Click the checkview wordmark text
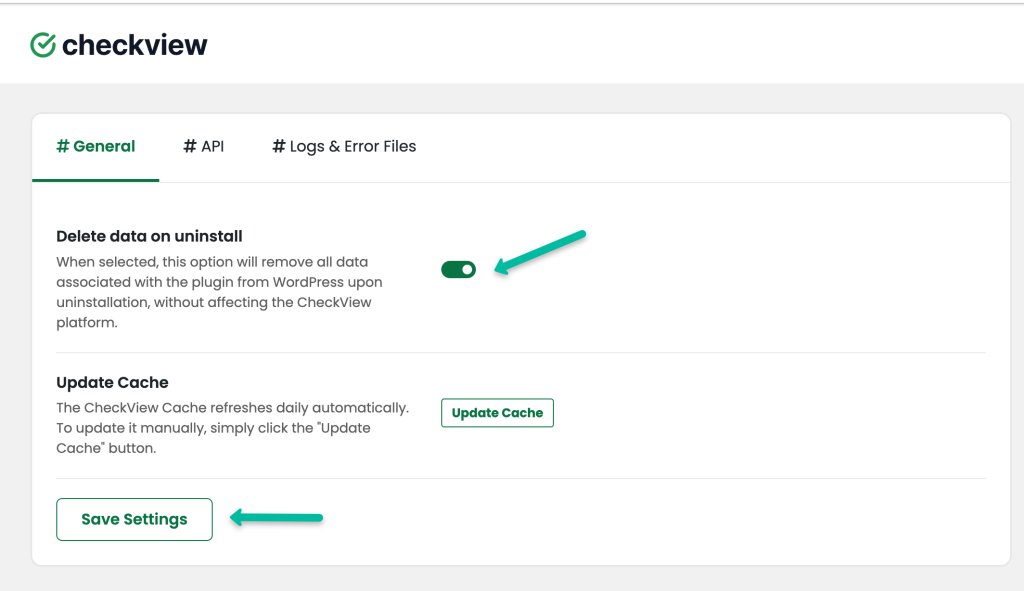 [135, 45]
